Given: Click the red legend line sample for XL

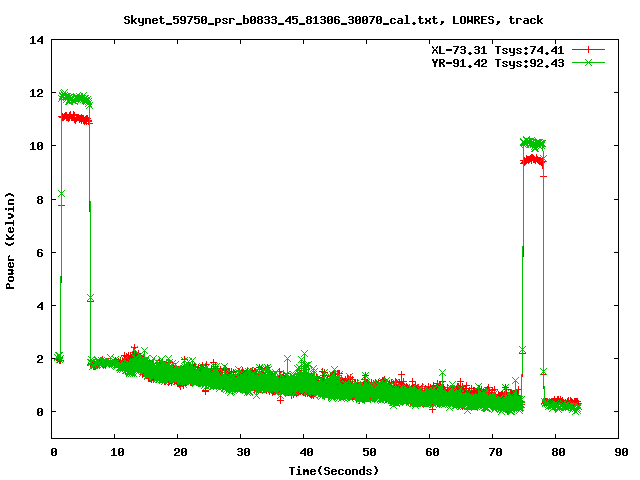Looking at the screenshot, I should pyautogui.click(x=588, y=50).
